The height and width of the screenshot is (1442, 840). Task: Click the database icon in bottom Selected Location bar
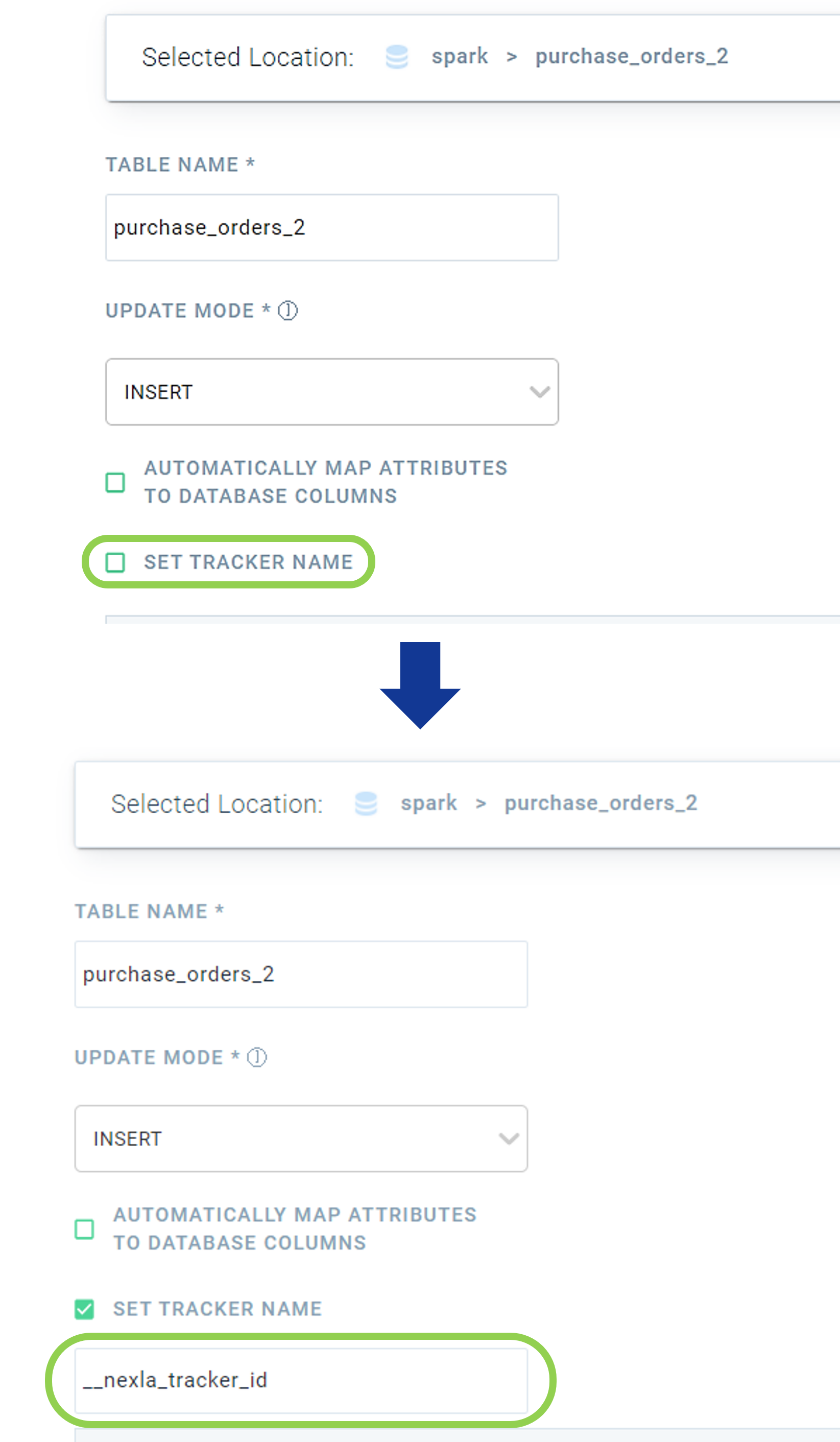click(x=366, y=803)
